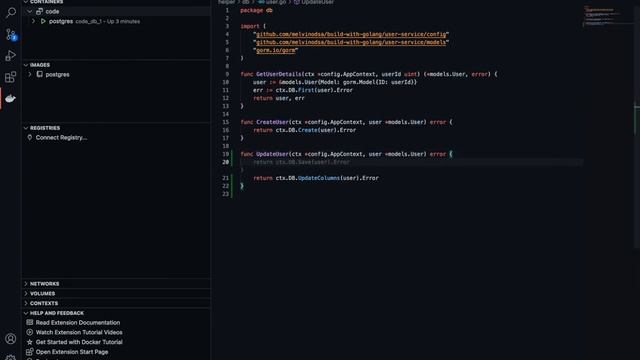640x360 pixels.
Task: Click the documentation book icon
Action: [30, 322]
